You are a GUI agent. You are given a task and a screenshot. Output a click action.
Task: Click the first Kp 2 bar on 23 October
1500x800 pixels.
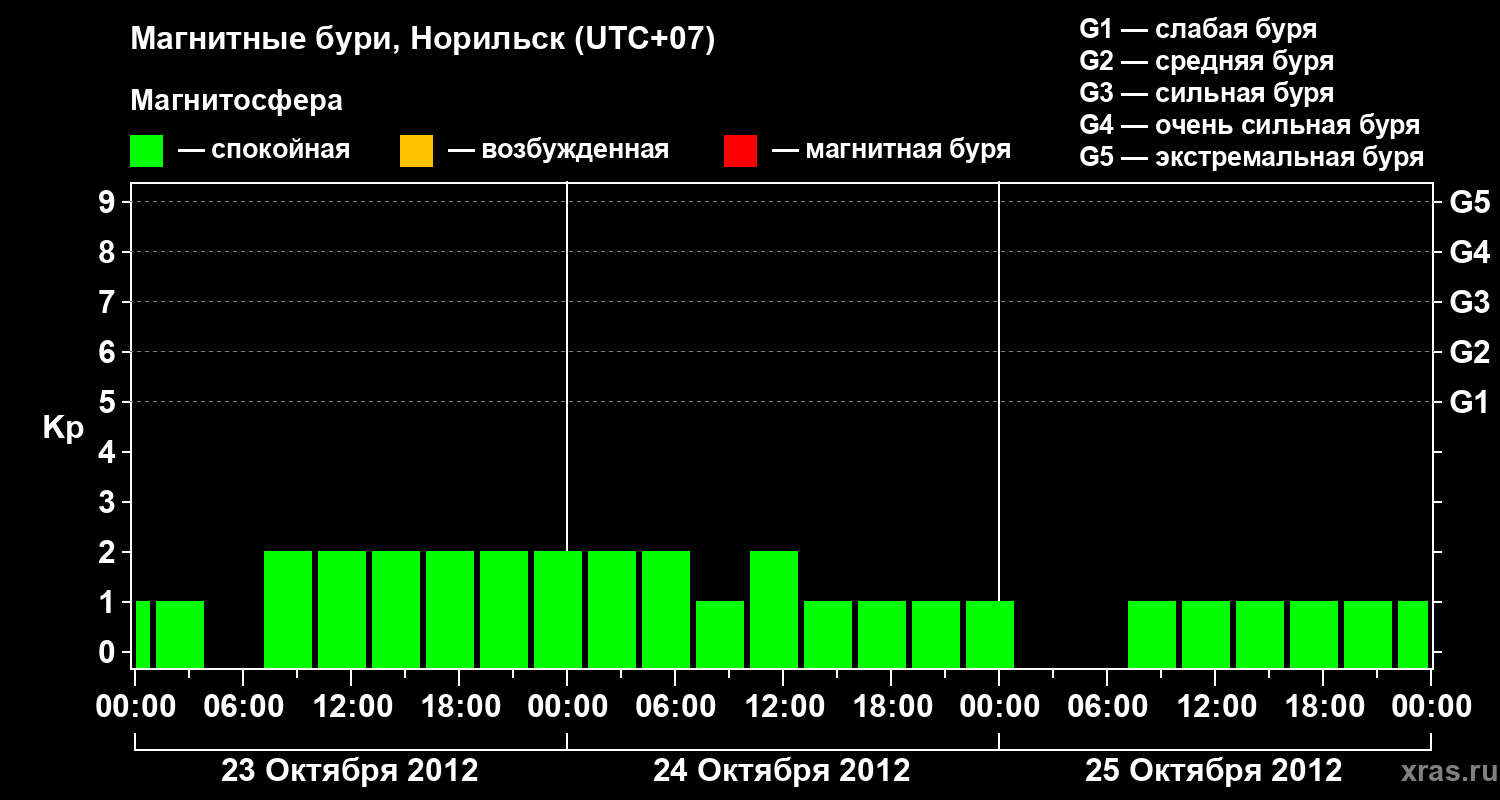[288, 609]
